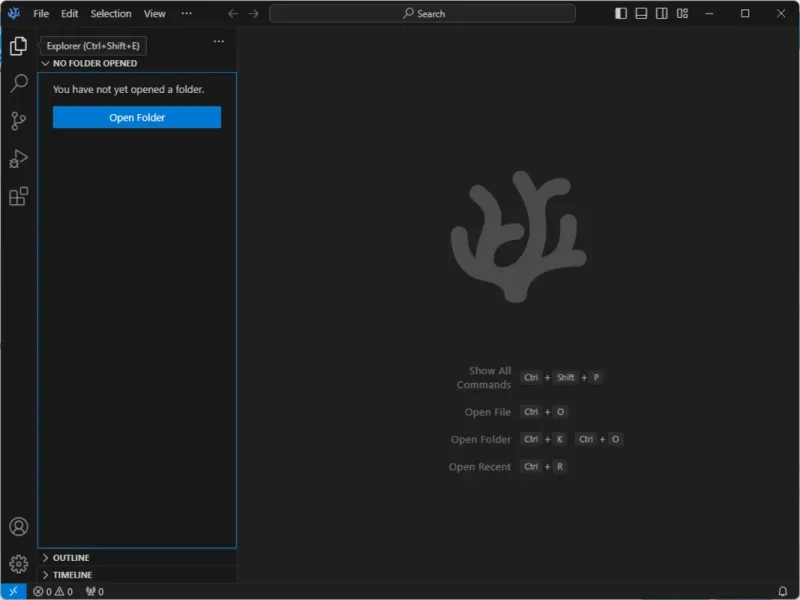This screenshot has width=800, height=600.
Task: Click the 'Show All Commands' hint text
Action: click(484, 378)
